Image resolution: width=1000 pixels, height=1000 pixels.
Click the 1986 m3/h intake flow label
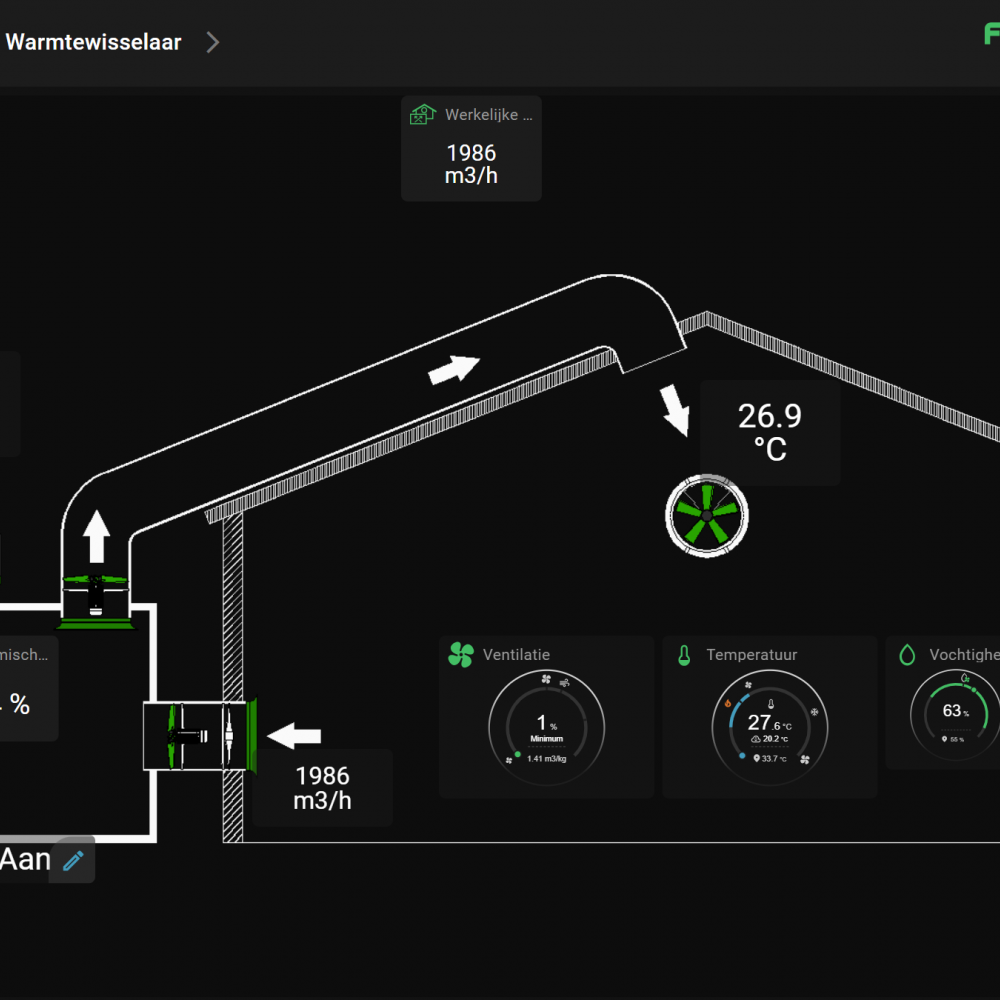coord(322,787)
